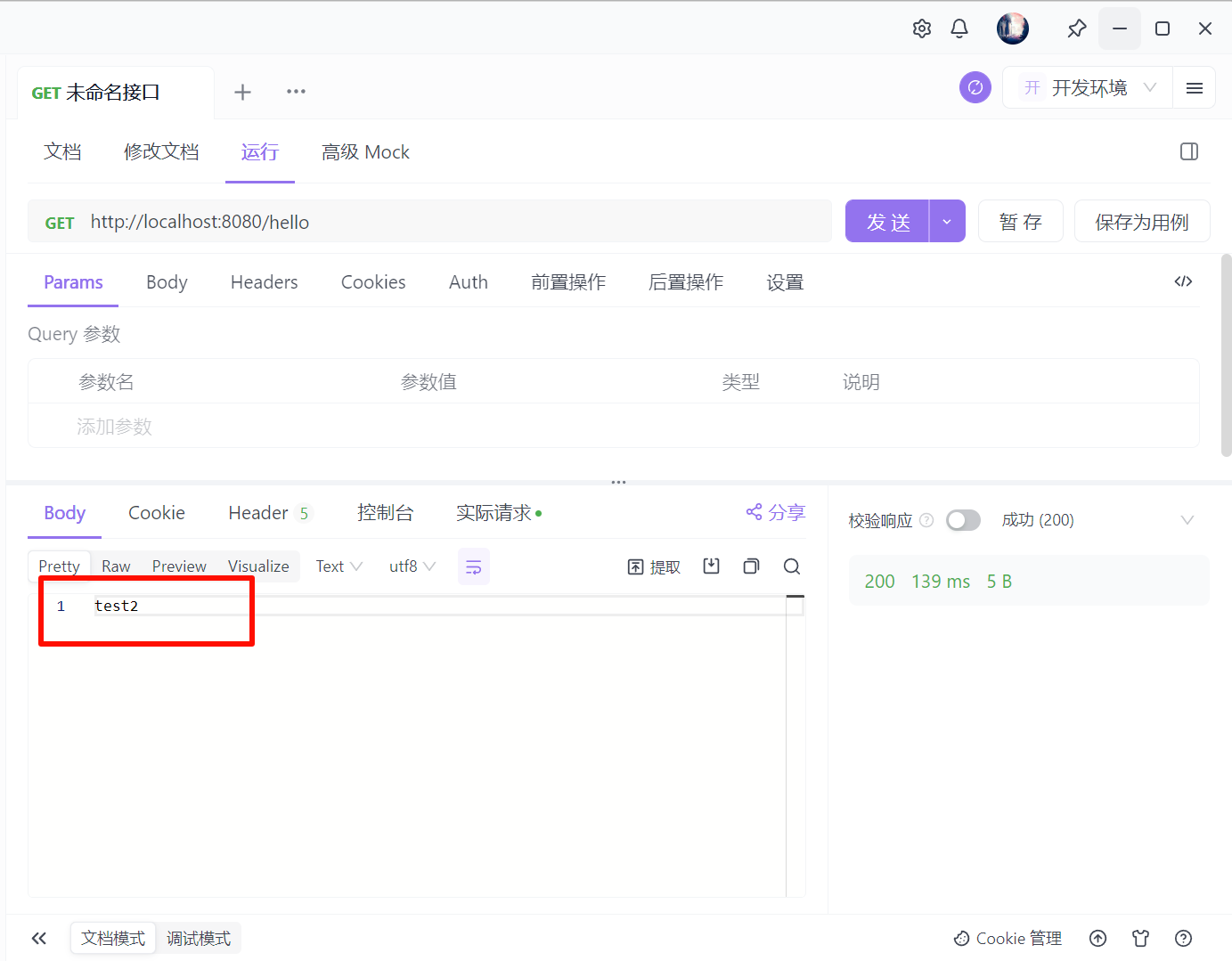Open the response Header 5 tab

tap(269, 513)
